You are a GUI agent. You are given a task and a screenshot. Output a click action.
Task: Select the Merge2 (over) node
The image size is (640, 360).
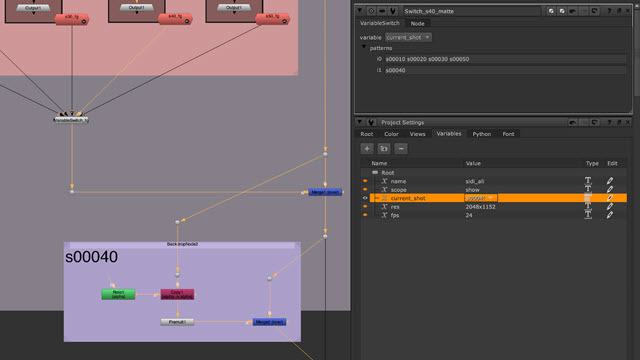point(269,322)
